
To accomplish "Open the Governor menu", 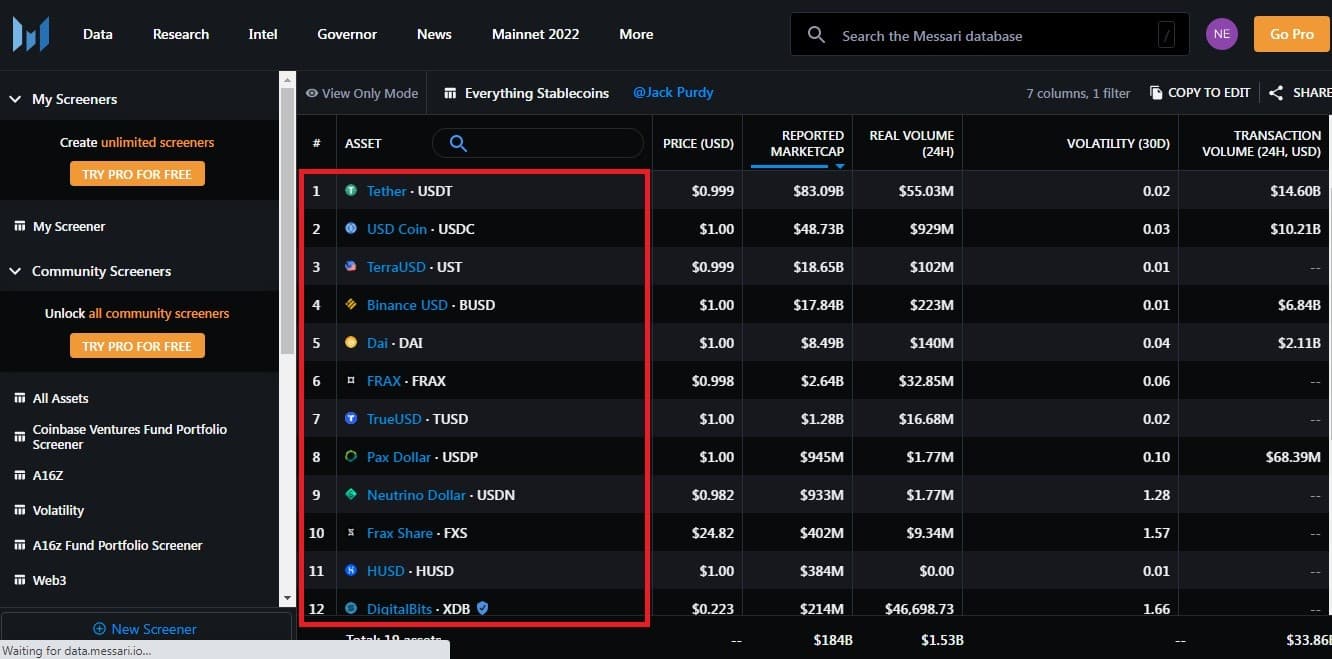I will pos(347,34).
